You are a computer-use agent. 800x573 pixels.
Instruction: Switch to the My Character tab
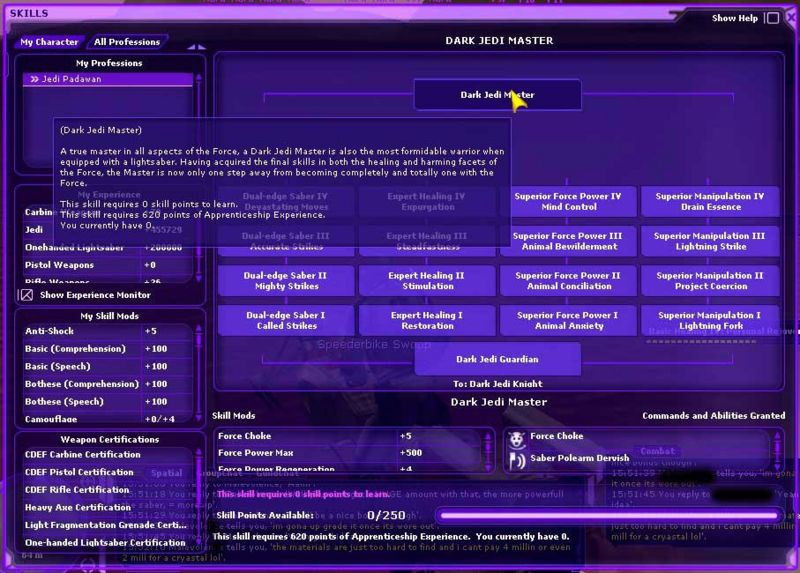tap(49, 42)
